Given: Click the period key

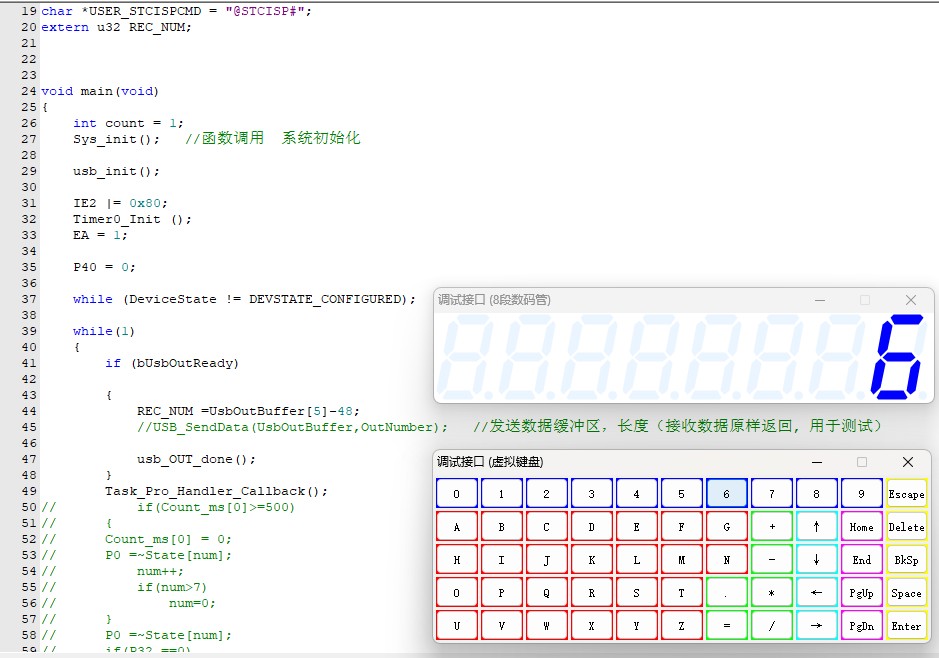Looking at the screenshot, I should click(x=726, y=593).
